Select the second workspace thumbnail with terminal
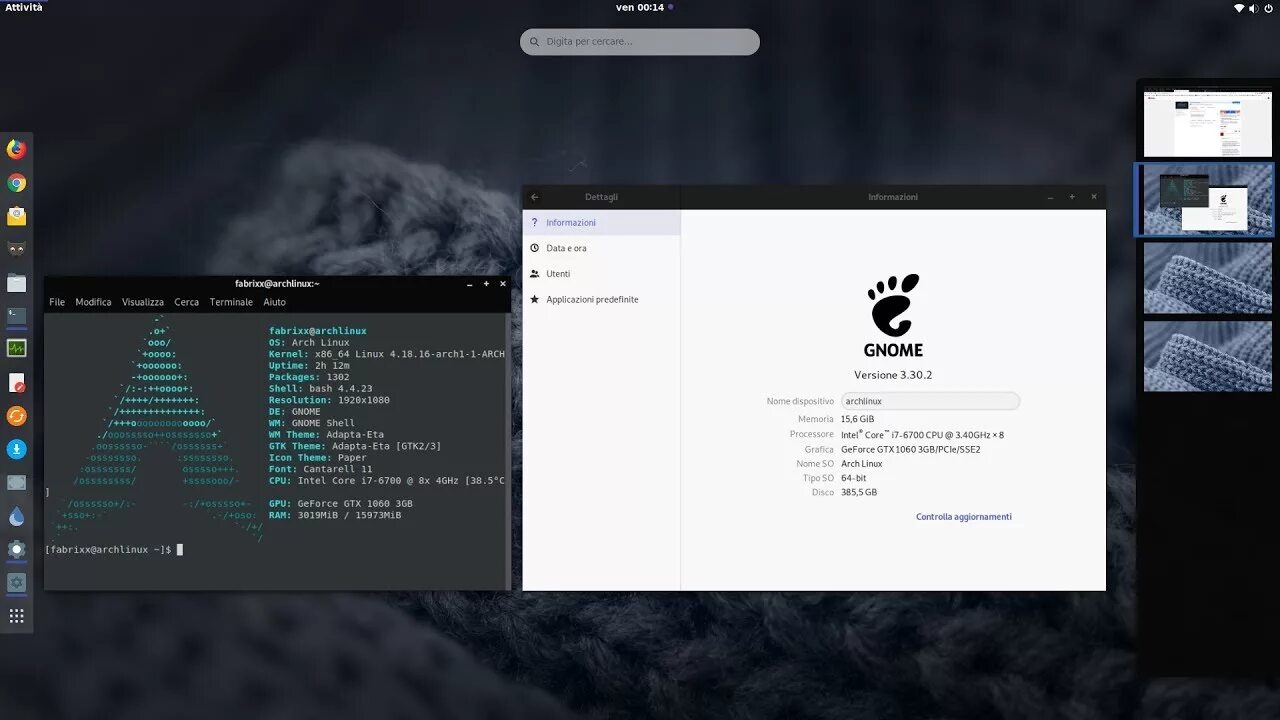This screenshot has height=720, width=1280. [x=1208, y=200]
